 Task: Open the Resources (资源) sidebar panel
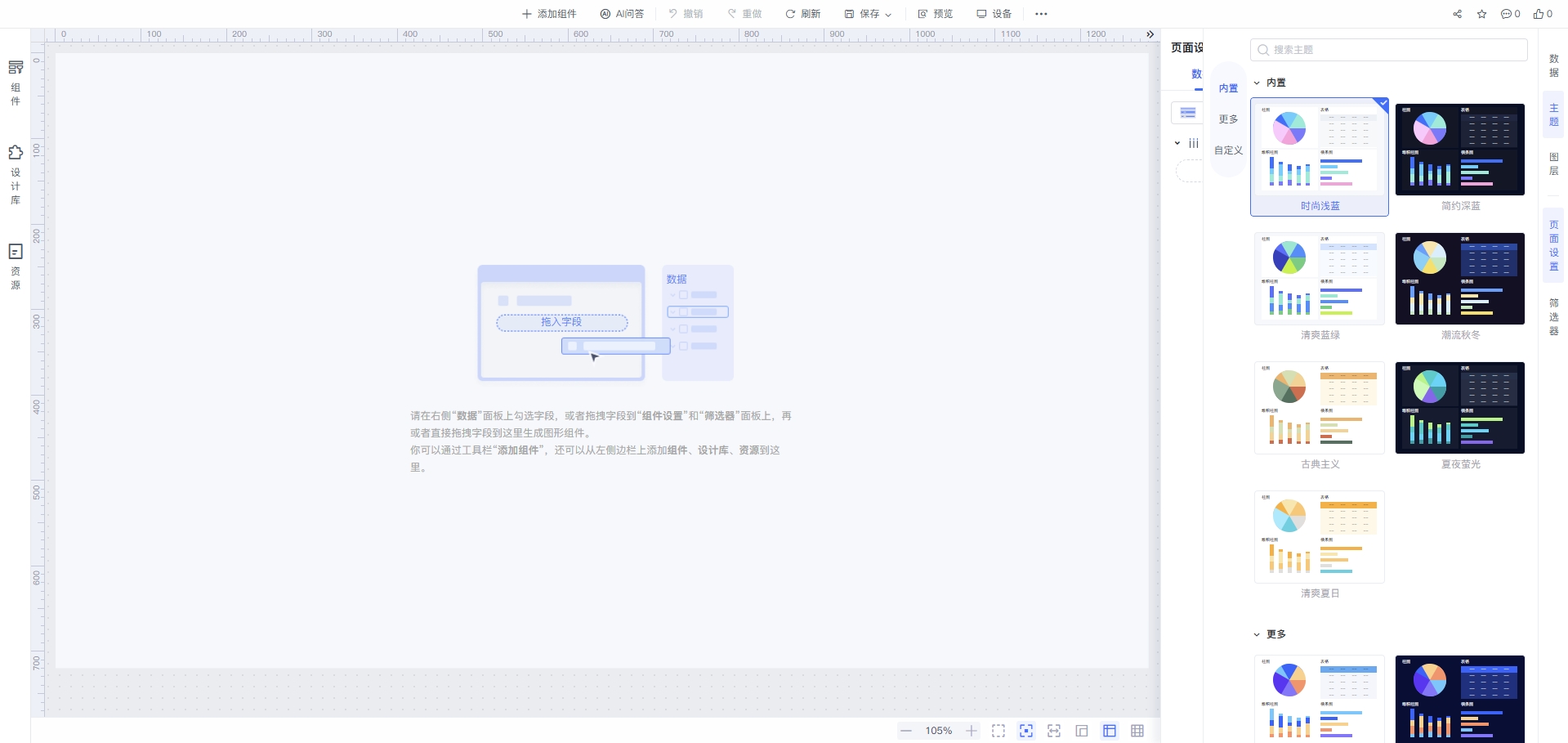click(16, 266)
